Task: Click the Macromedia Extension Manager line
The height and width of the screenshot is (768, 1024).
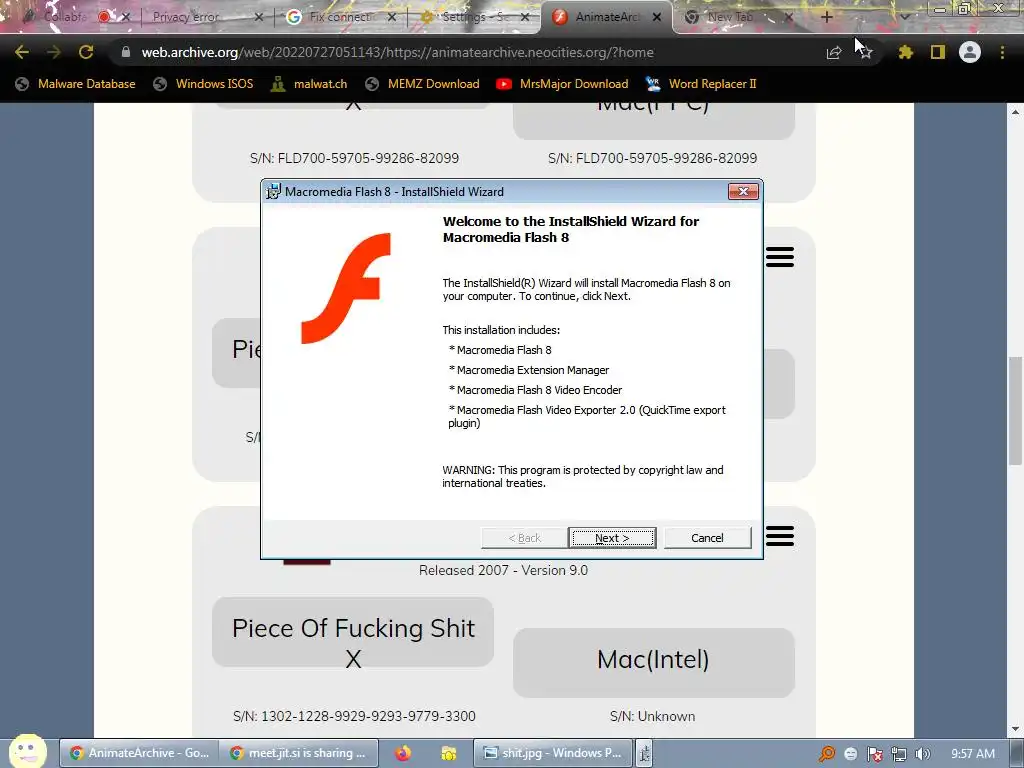Action: 529,370
